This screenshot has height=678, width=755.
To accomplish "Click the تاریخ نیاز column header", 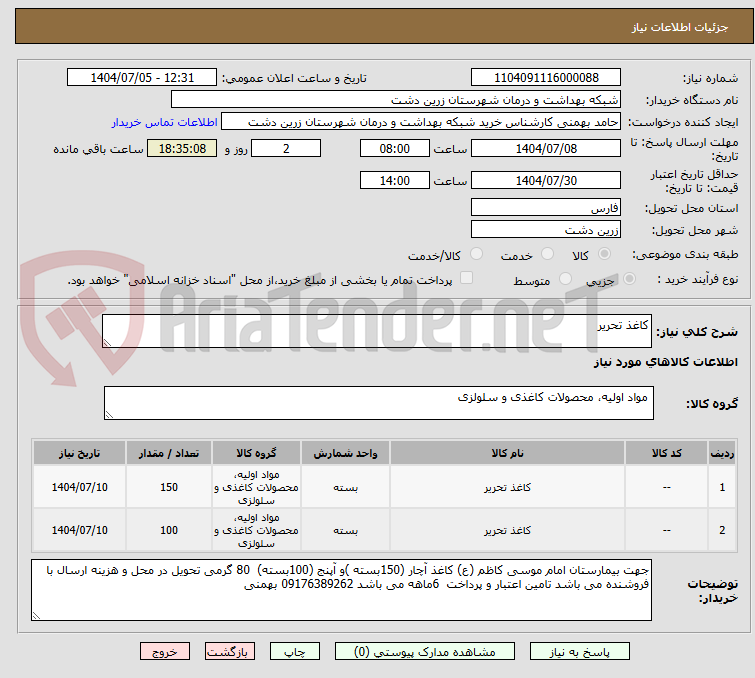I will coord(79,453).
